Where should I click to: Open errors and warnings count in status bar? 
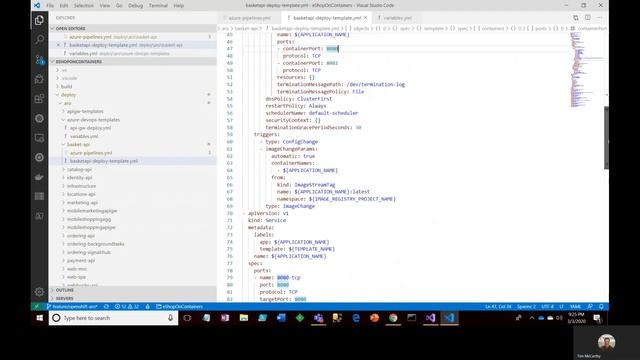127,307
